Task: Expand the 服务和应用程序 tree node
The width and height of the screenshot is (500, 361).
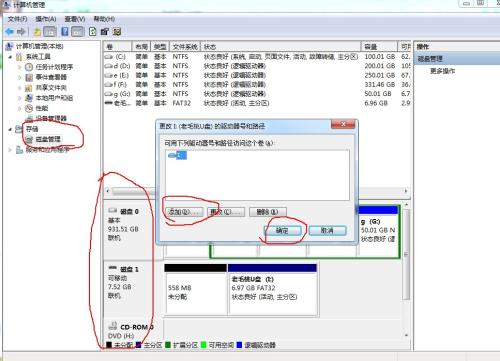Action: coord(10,150)
